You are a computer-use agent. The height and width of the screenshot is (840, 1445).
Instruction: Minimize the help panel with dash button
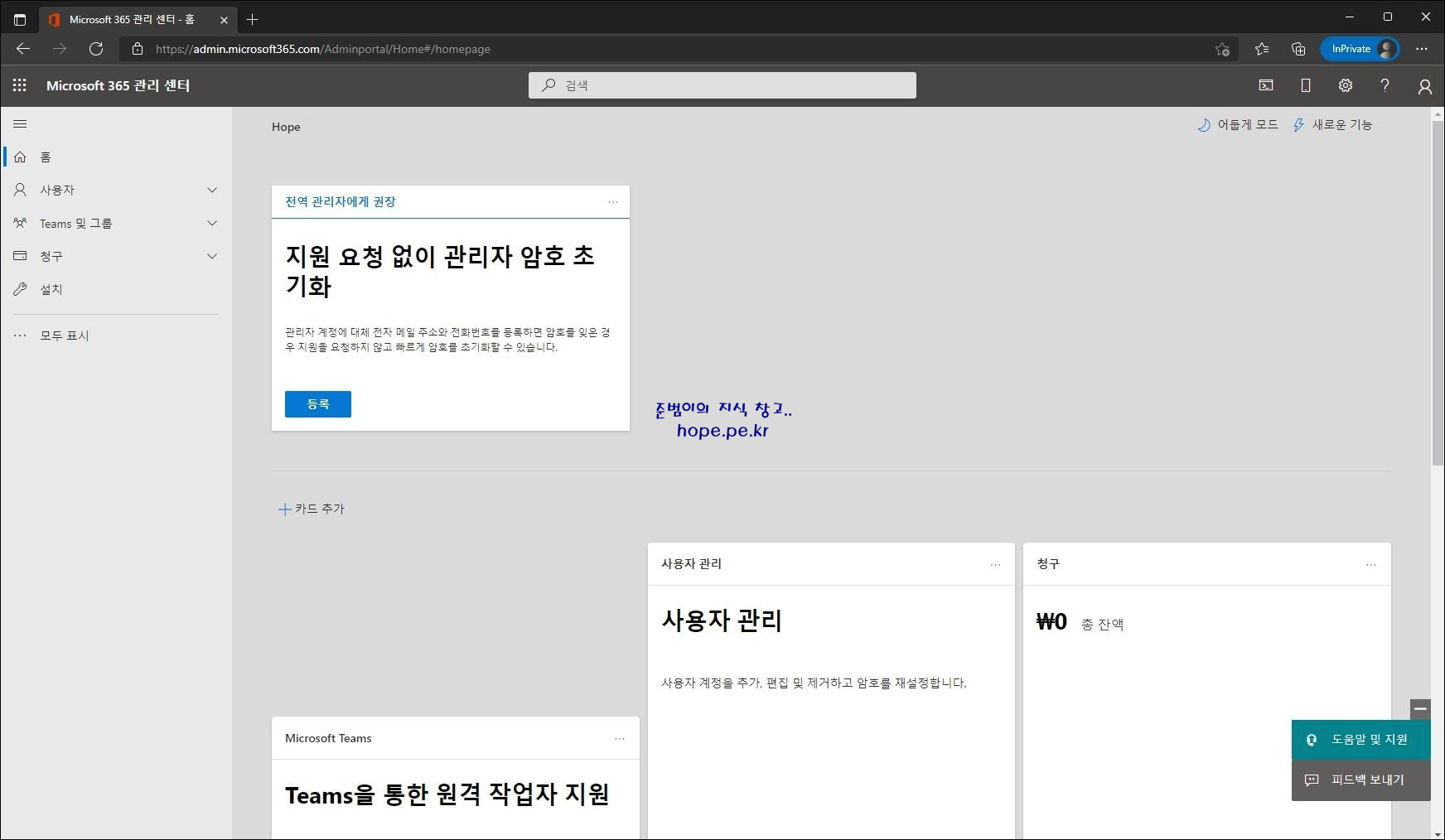[x=1420, y=709]
